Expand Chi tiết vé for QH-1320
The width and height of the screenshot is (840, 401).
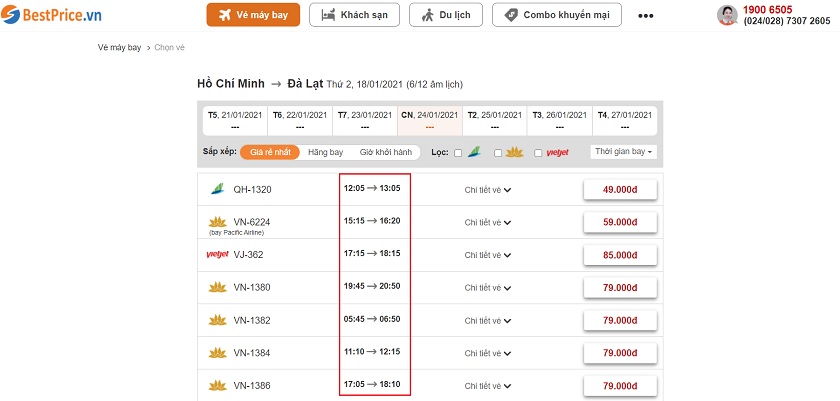coord(487,189)
